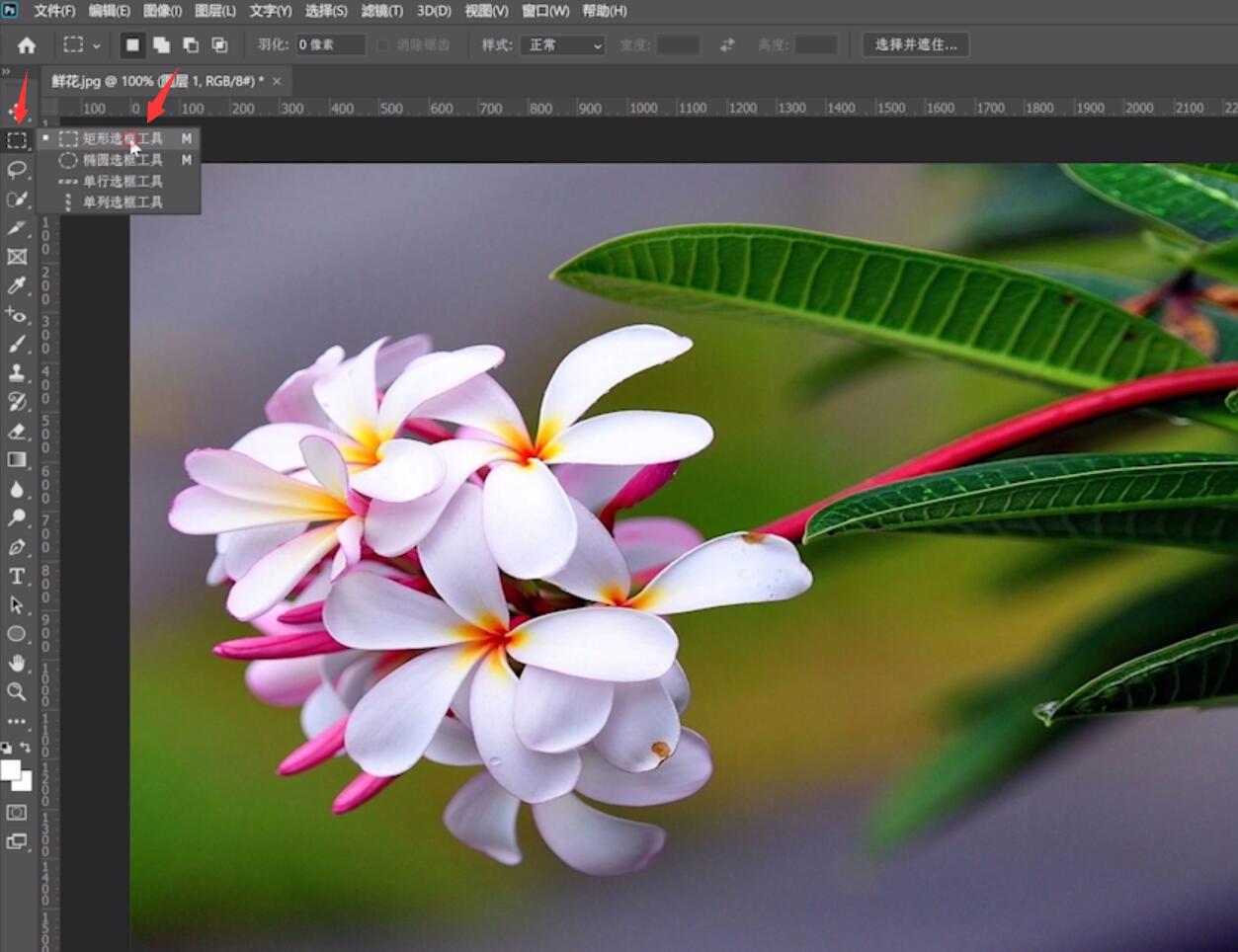Click the foreground color swatch
Image resolution: width=1238 pixels, height=952 pixels.
pos(10,769)
